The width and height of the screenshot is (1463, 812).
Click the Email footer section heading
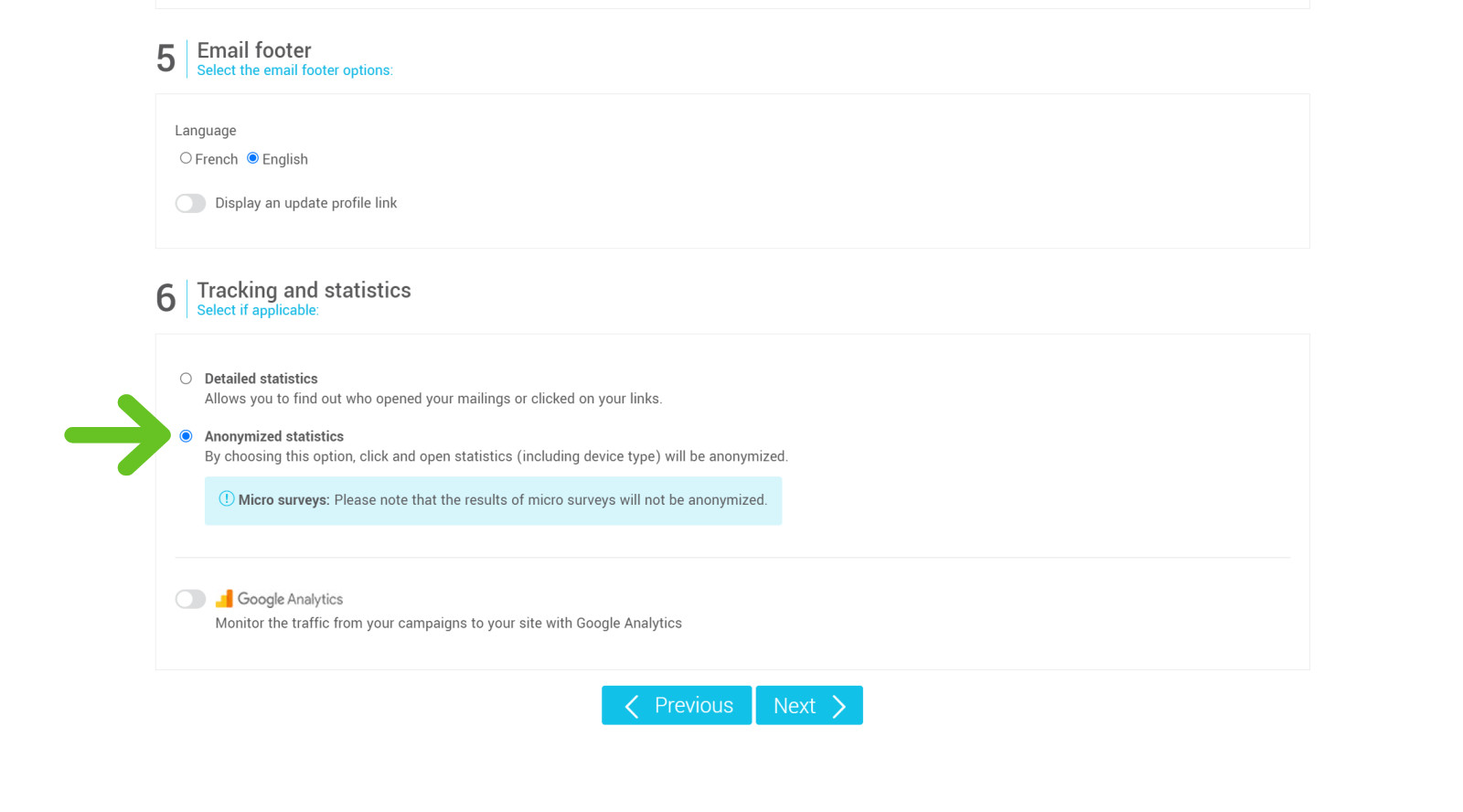pyautogui.click(x=253, y=49)
